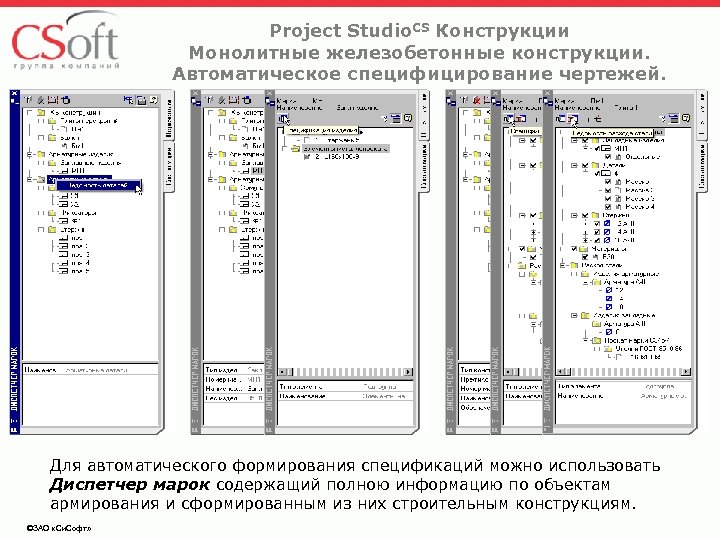This screenshot has width=720, height=540.
Task: Click the list-view icon in the middle specification panel toolbar
Action: (396, 118)
